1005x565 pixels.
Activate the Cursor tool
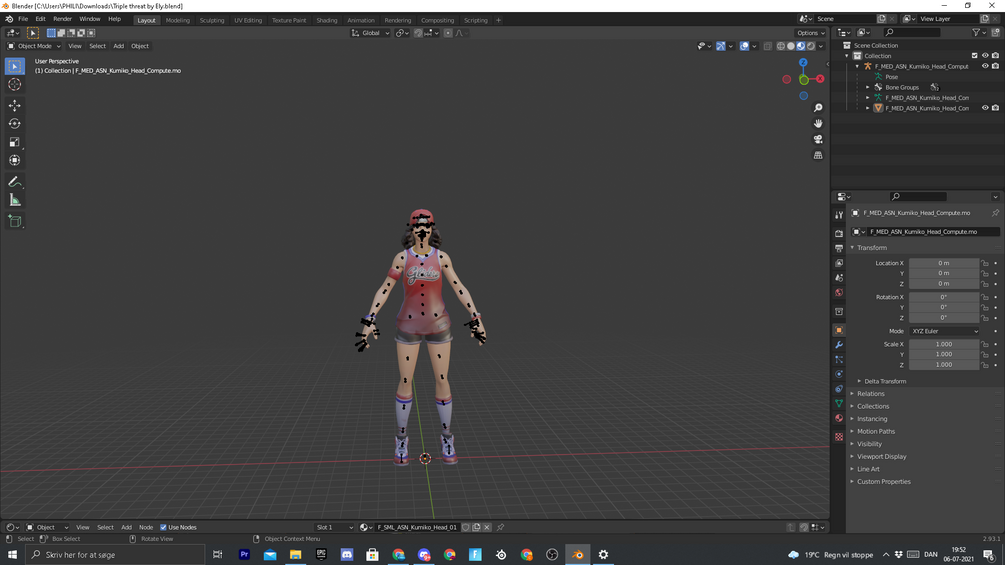point(15,85)
